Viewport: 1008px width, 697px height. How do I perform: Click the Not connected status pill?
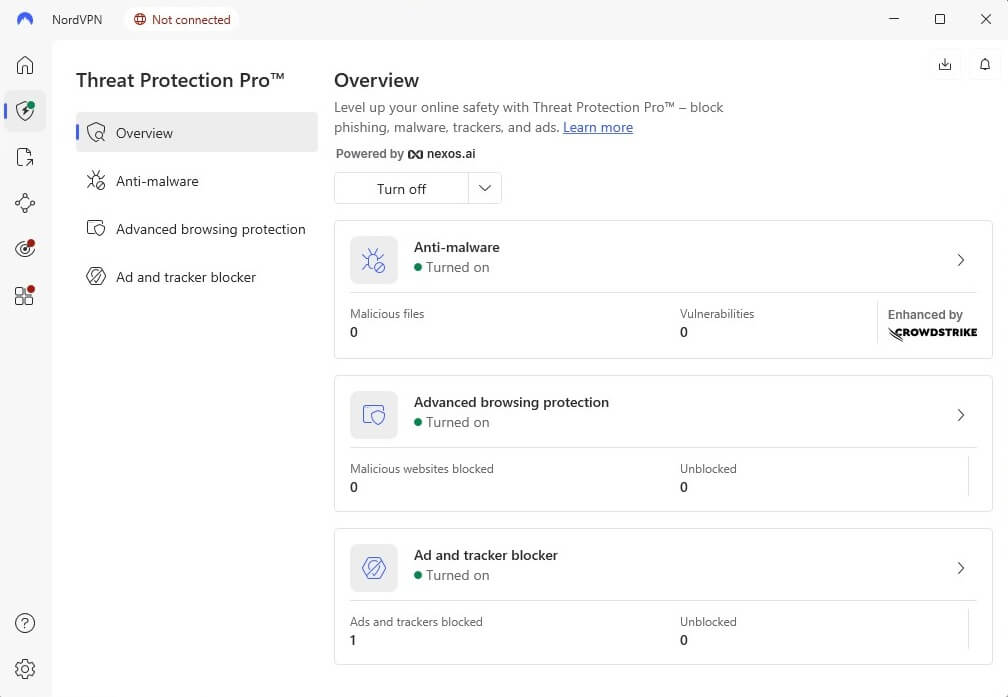pos(181,19)
